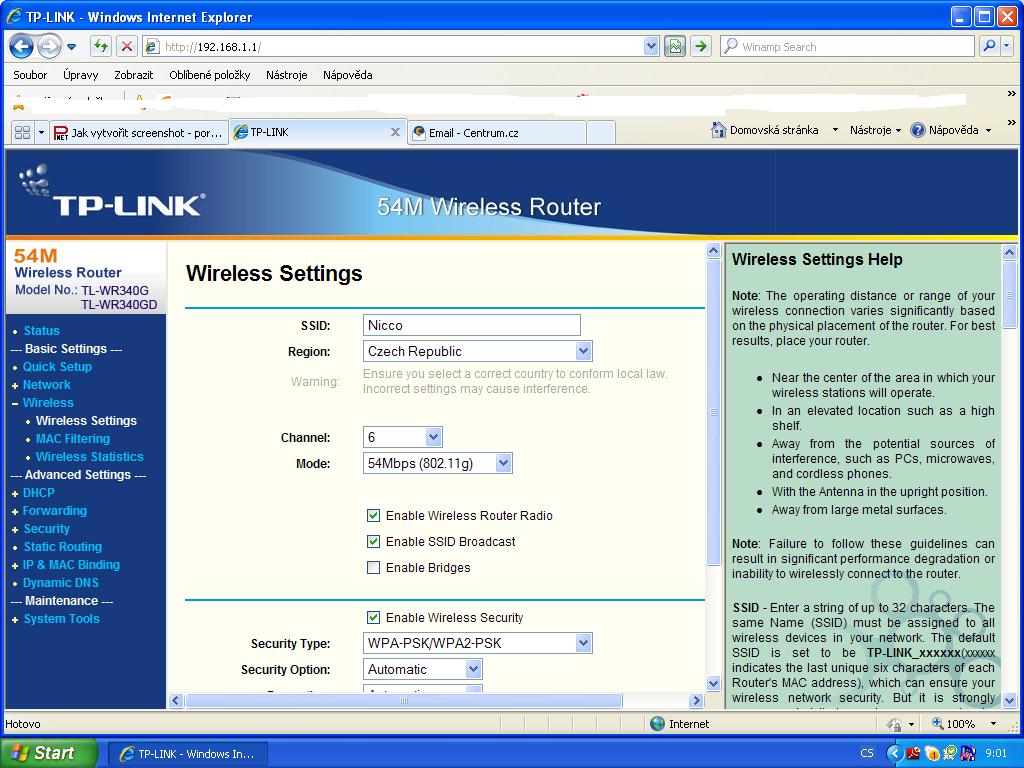
Task: Open the Region dropdown showing Czech Republic
Action: tap(477, 351)
